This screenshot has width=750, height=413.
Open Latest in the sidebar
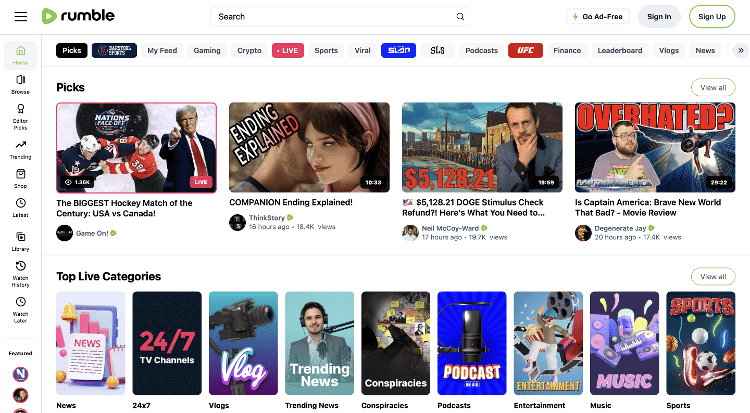[21, 208]
